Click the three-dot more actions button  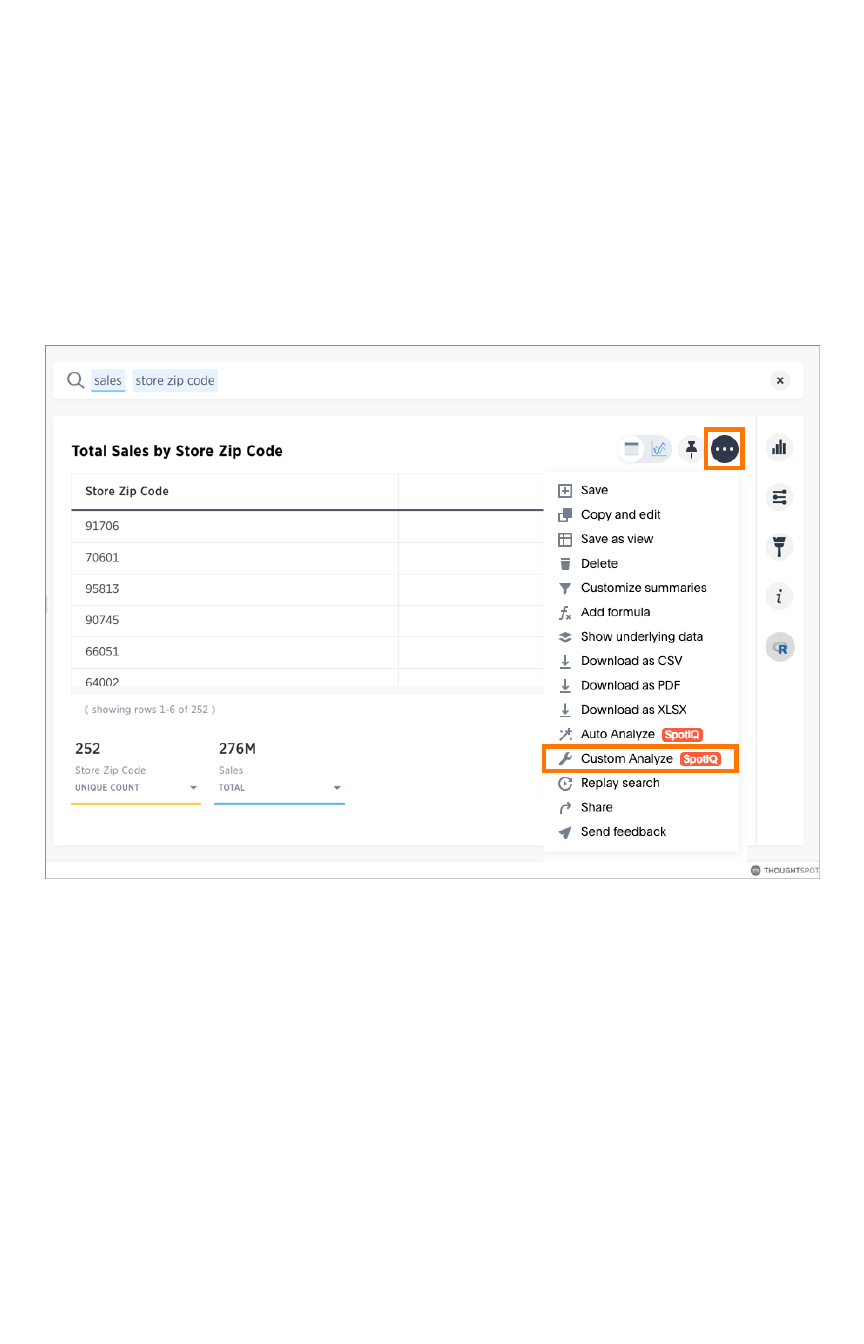(725, 449)
